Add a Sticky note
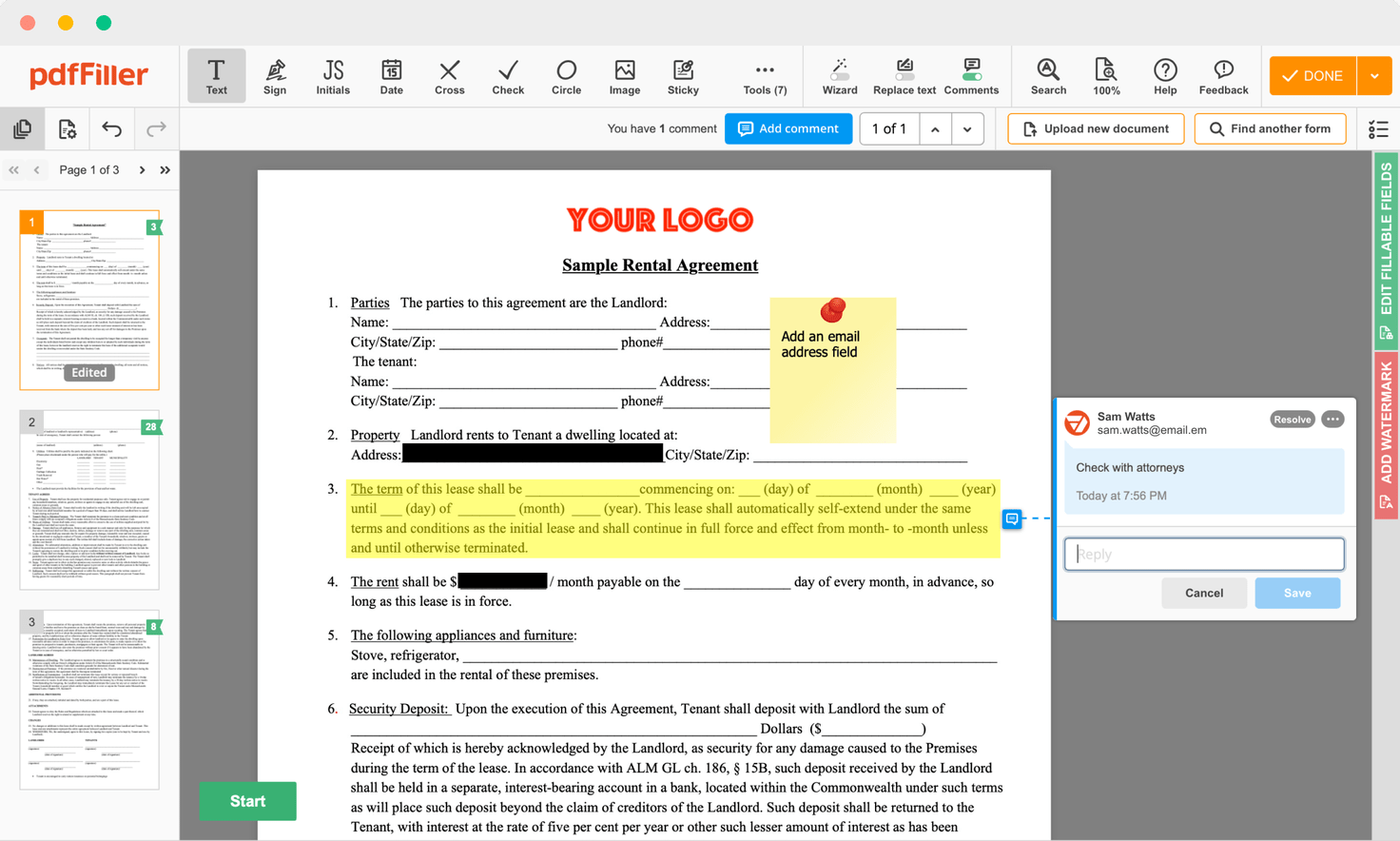This screenshot has height=841, width=1400. 683,76
